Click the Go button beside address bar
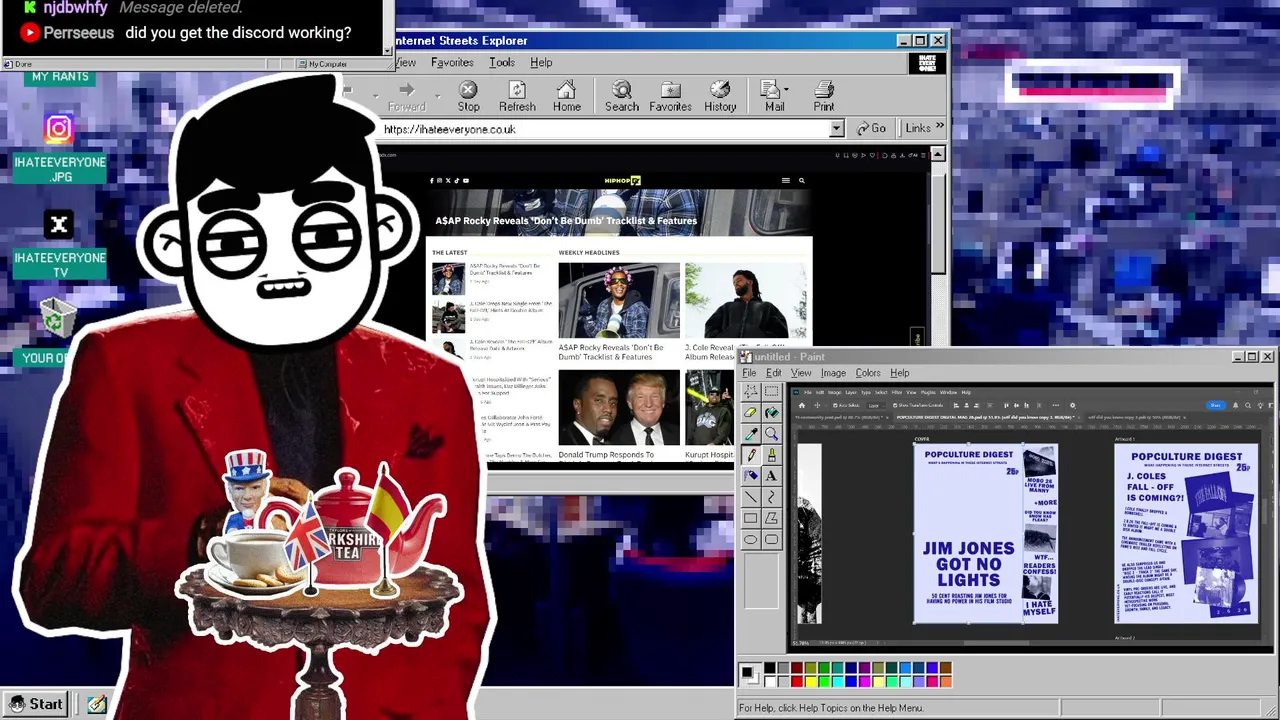 871,128
